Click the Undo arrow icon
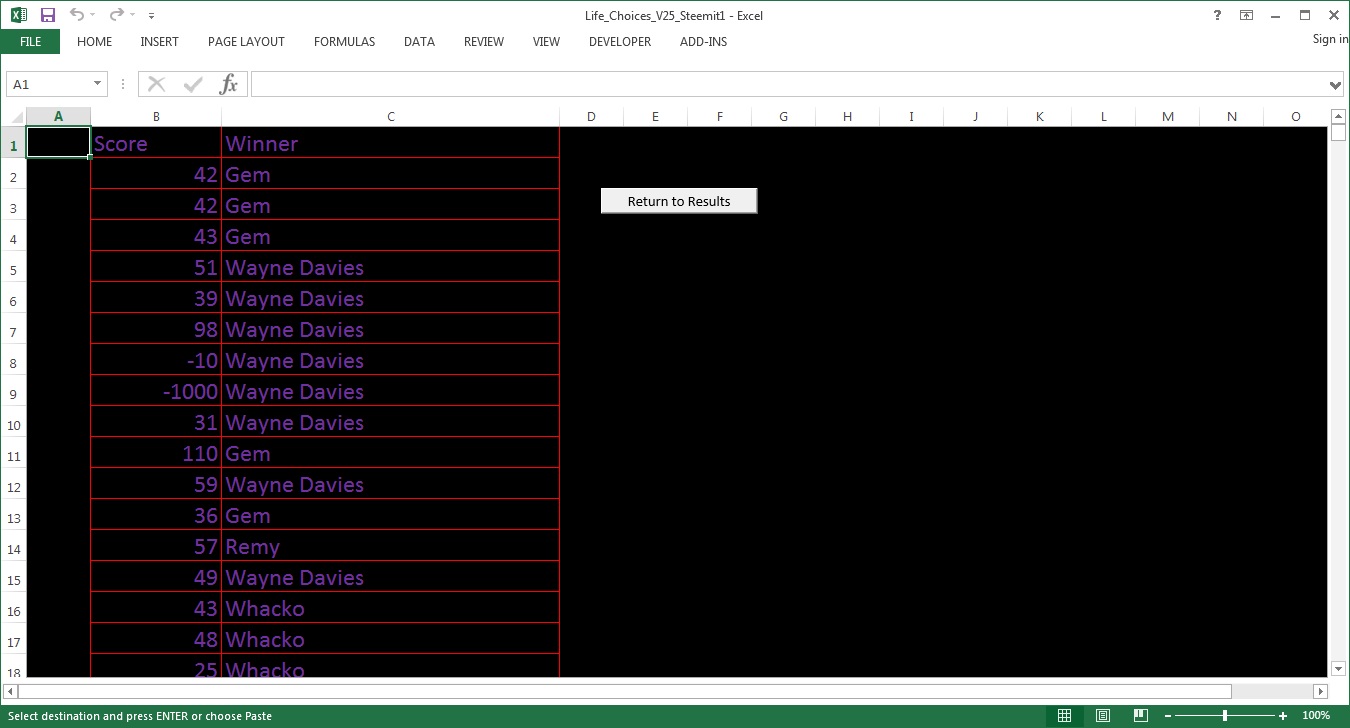1350x728 pixels. pyautogui.click(x=77, y=15)
